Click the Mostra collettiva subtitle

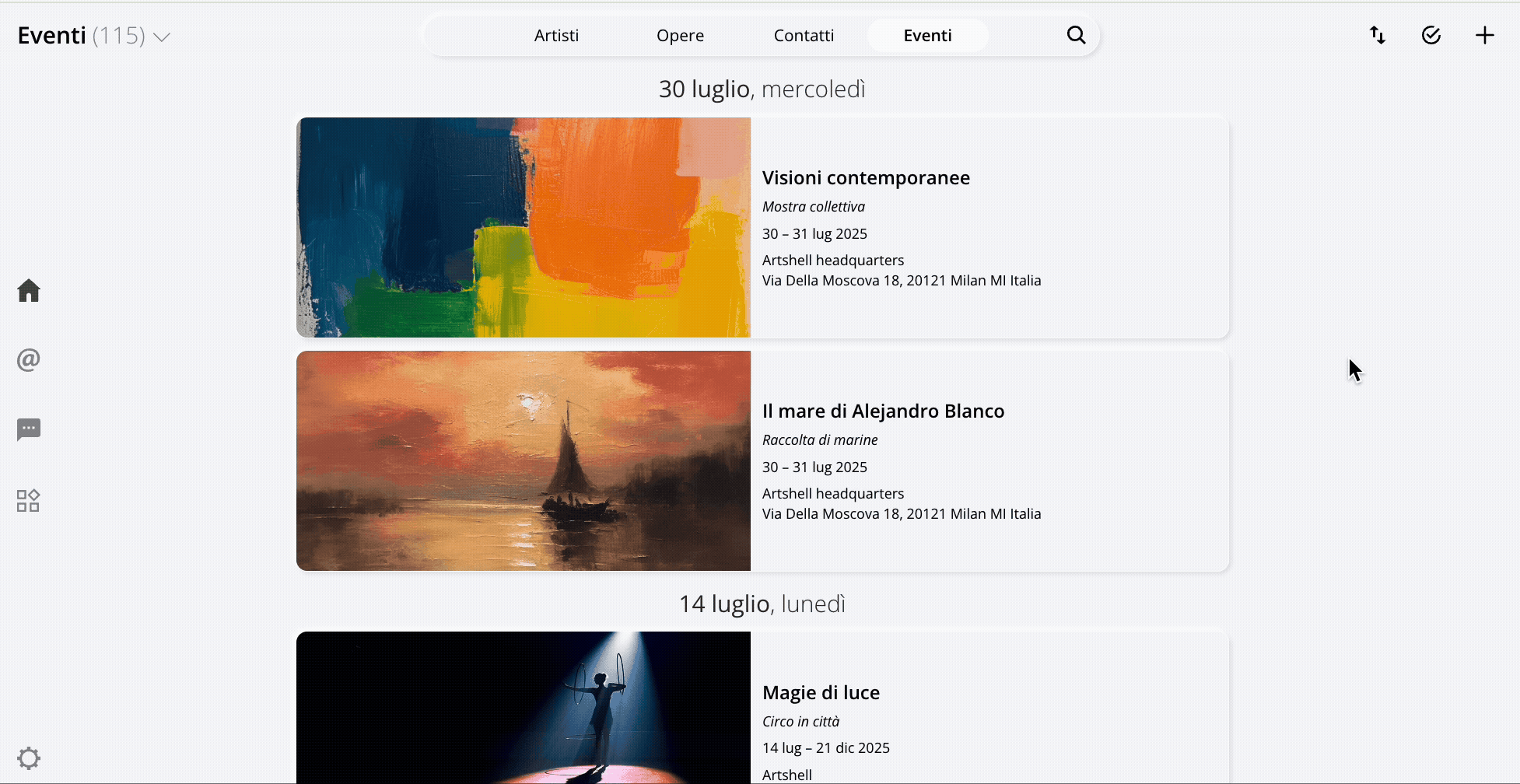814,206
